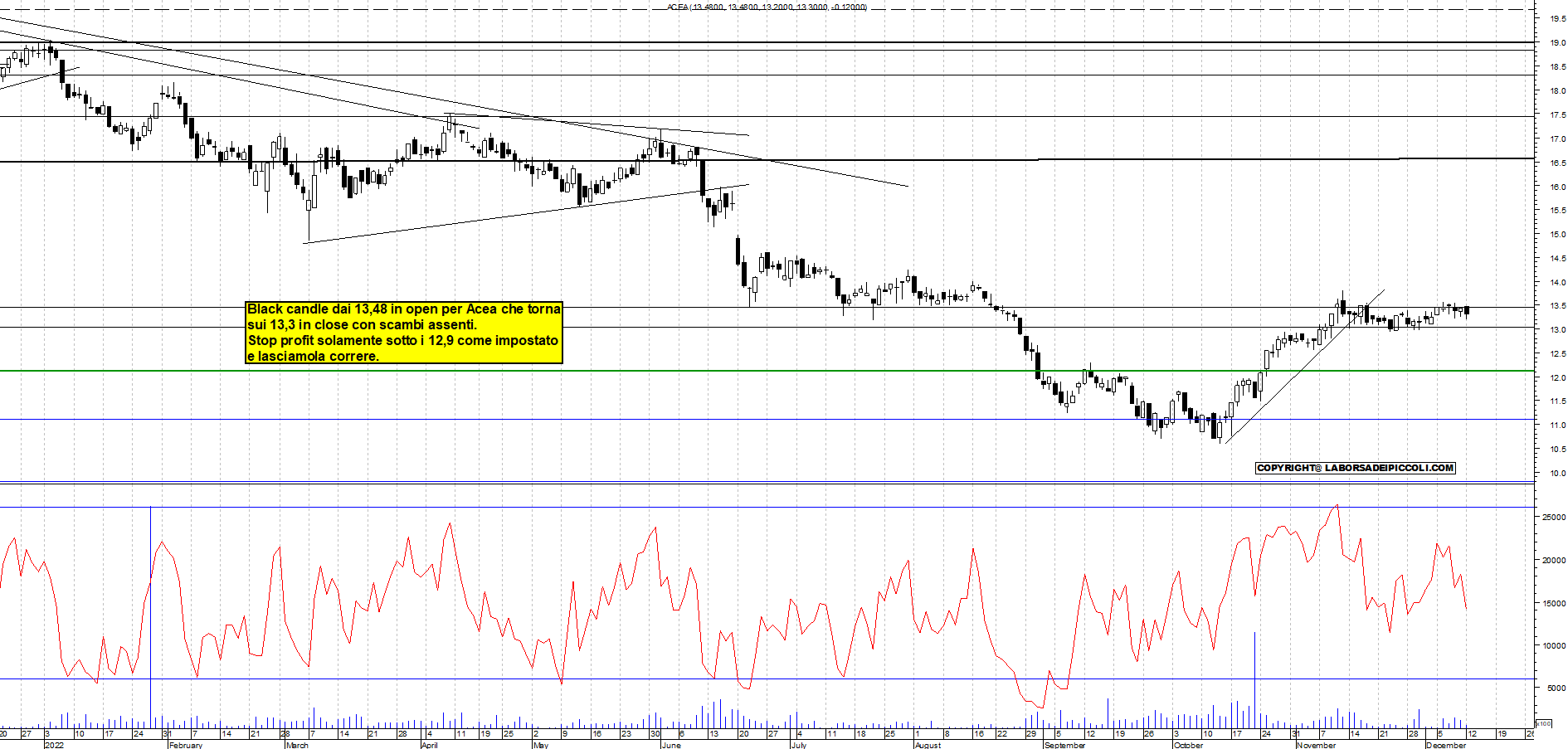Click the December month label
Image resolution: width=1568 pixels, height=749 pixels.
pyautogui.click(x=1446, y=745)
